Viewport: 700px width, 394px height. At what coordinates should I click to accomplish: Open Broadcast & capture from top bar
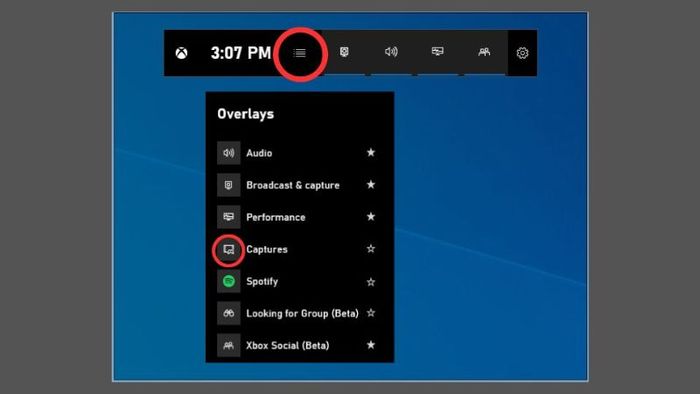point(344,52)
